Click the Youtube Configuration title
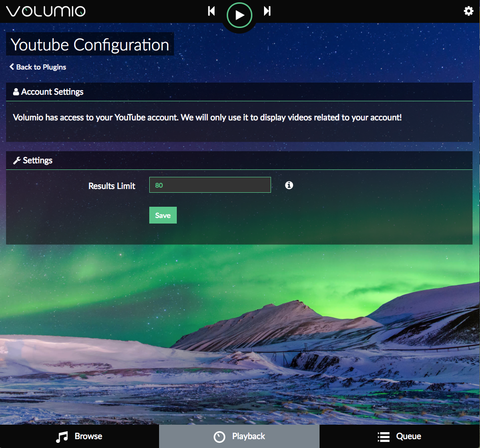 pyautogui.click(x=90, y=45)
